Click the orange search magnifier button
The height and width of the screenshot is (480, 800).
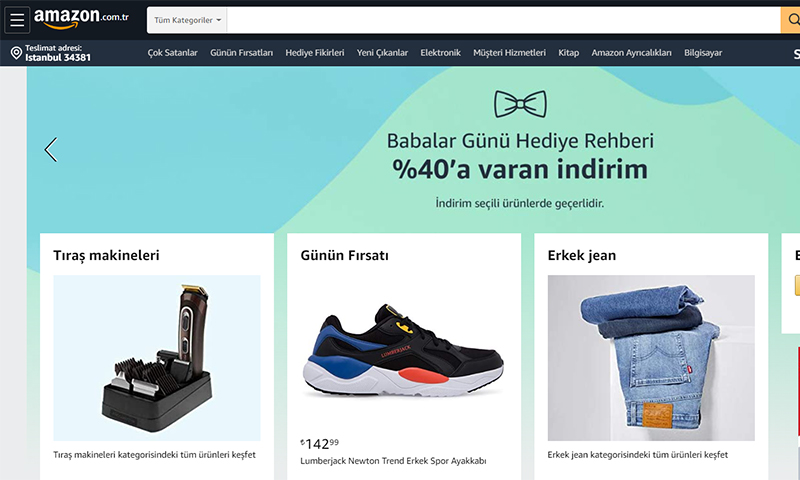coord(791,20)
